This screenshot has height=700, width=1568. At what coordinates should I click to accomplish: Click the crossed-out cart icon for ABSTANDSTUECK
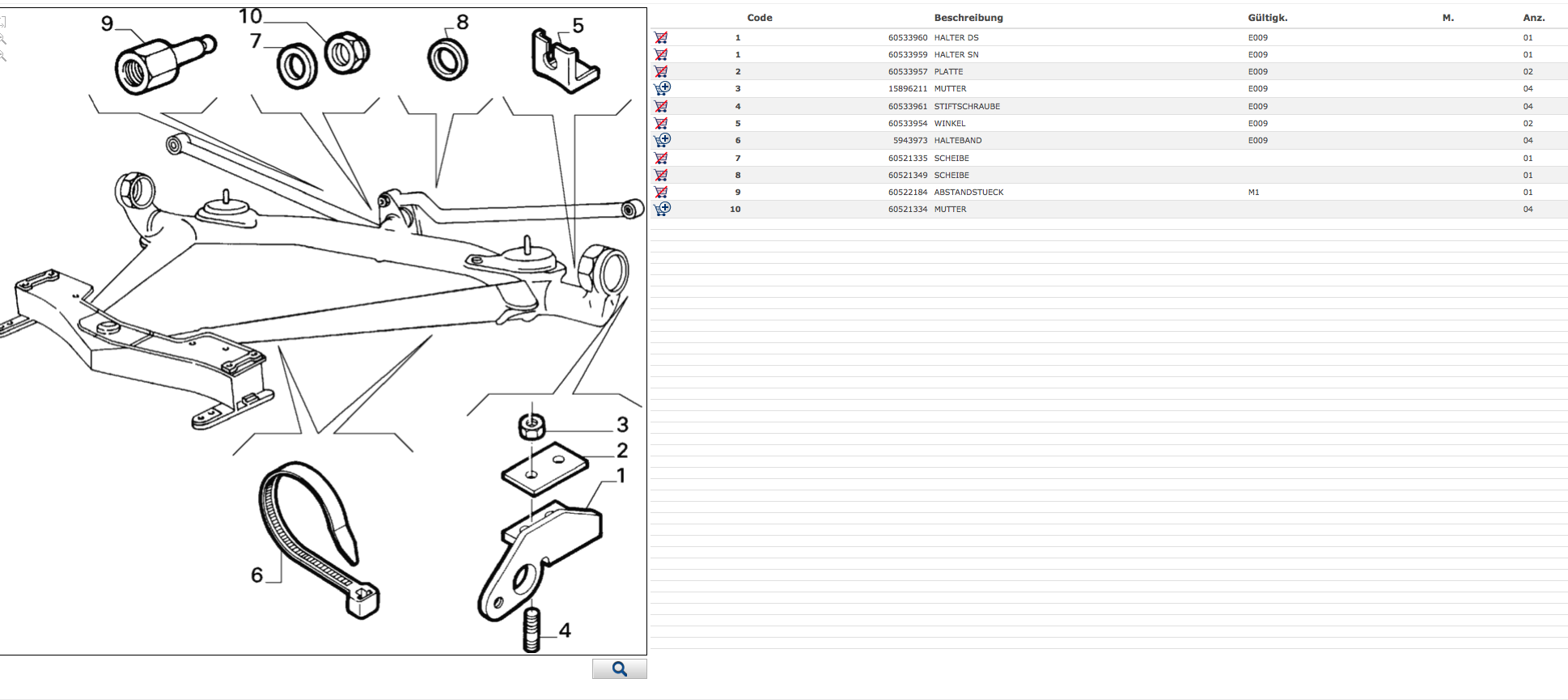pos(661,192)
